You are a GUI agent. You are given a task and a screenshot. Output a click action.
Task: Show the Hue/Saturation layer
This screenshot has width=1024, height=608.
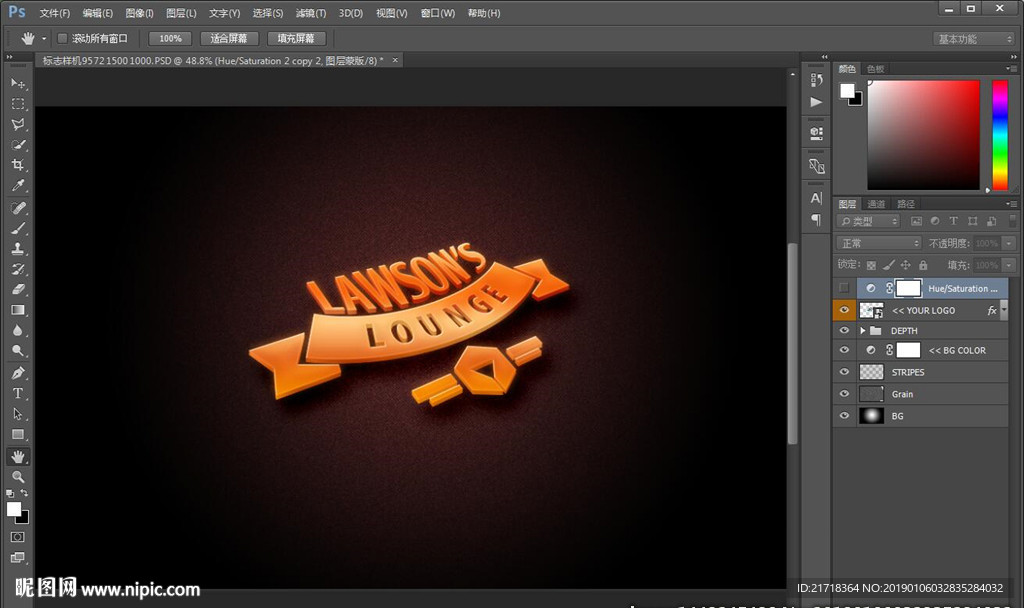pos(844,288)
